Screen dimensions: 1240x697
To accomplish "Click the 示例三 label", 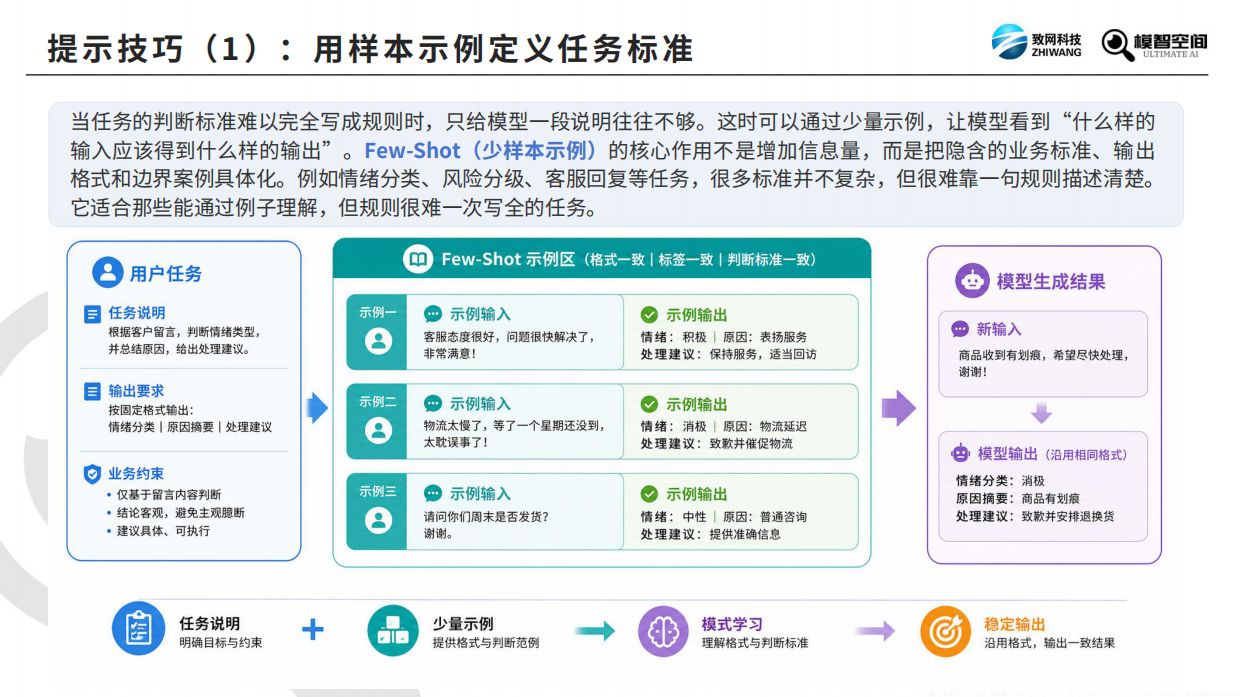I will tap(378, 492).
